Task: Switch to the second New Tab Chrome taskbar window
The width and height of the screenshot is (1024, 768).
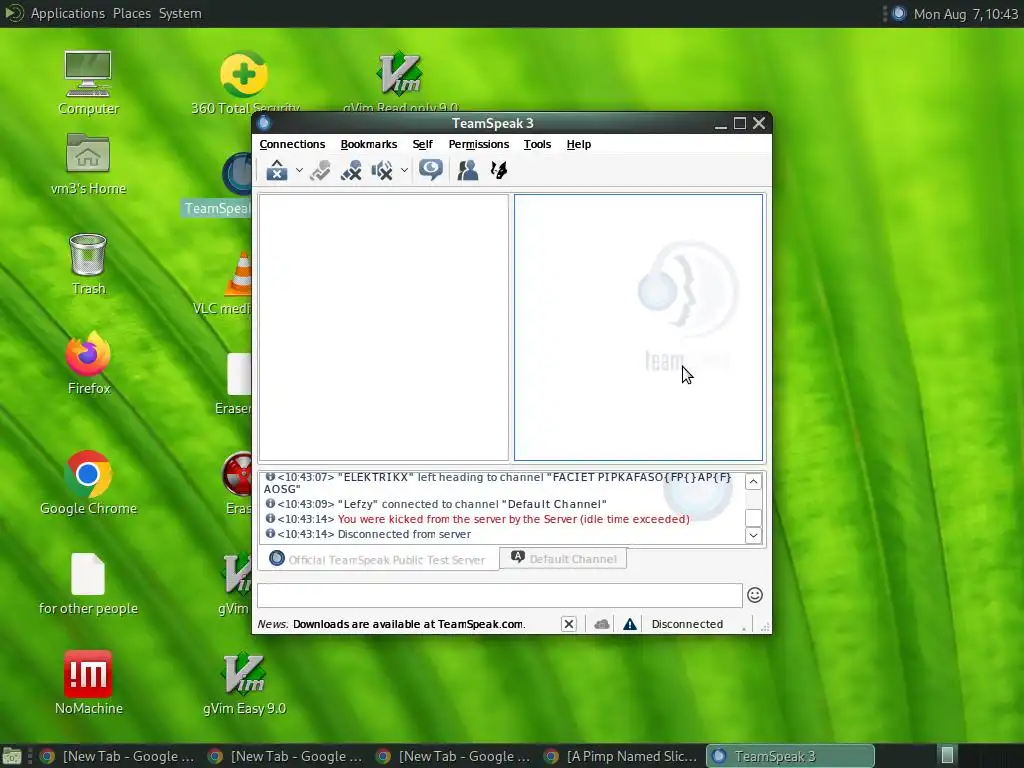Action: 285,756
